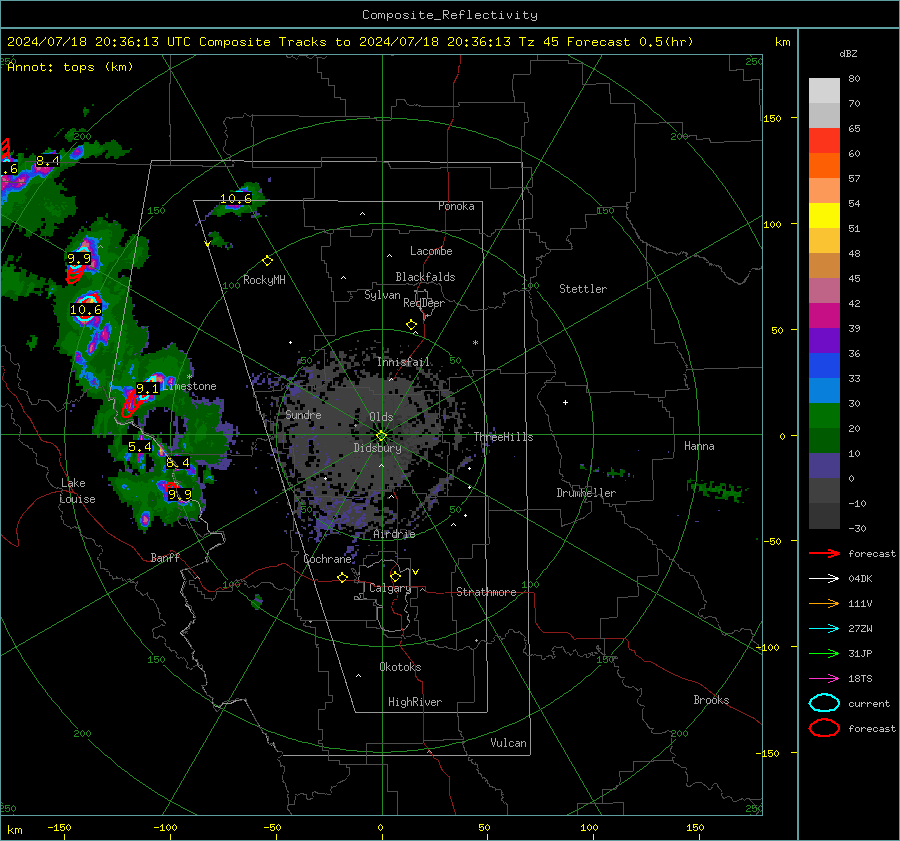
Task: Click the 'Composite_Reflectivity' title text
Action: point(450,15)
